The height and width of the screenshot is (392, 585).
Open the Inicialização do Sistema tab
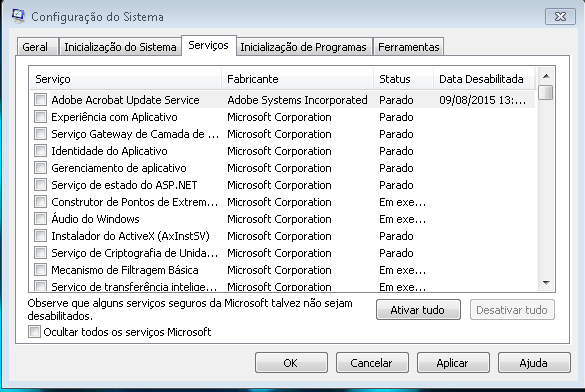coord(120,47)
